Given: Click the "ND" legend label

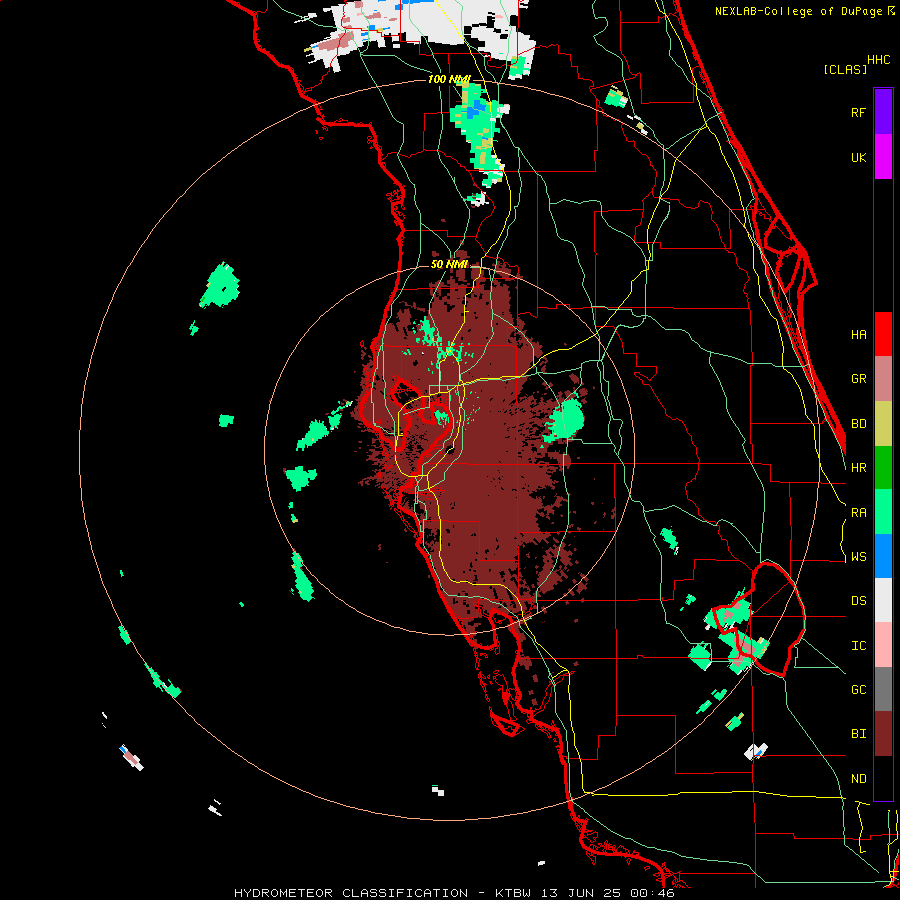Looking at the screenshot, I should pyautogui.click(x=858, y=778).
